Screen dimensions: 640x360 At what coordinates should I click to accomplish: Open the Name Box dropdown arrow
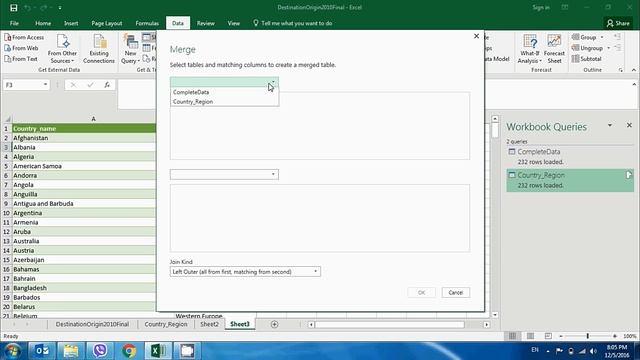(x=45, y=85)
